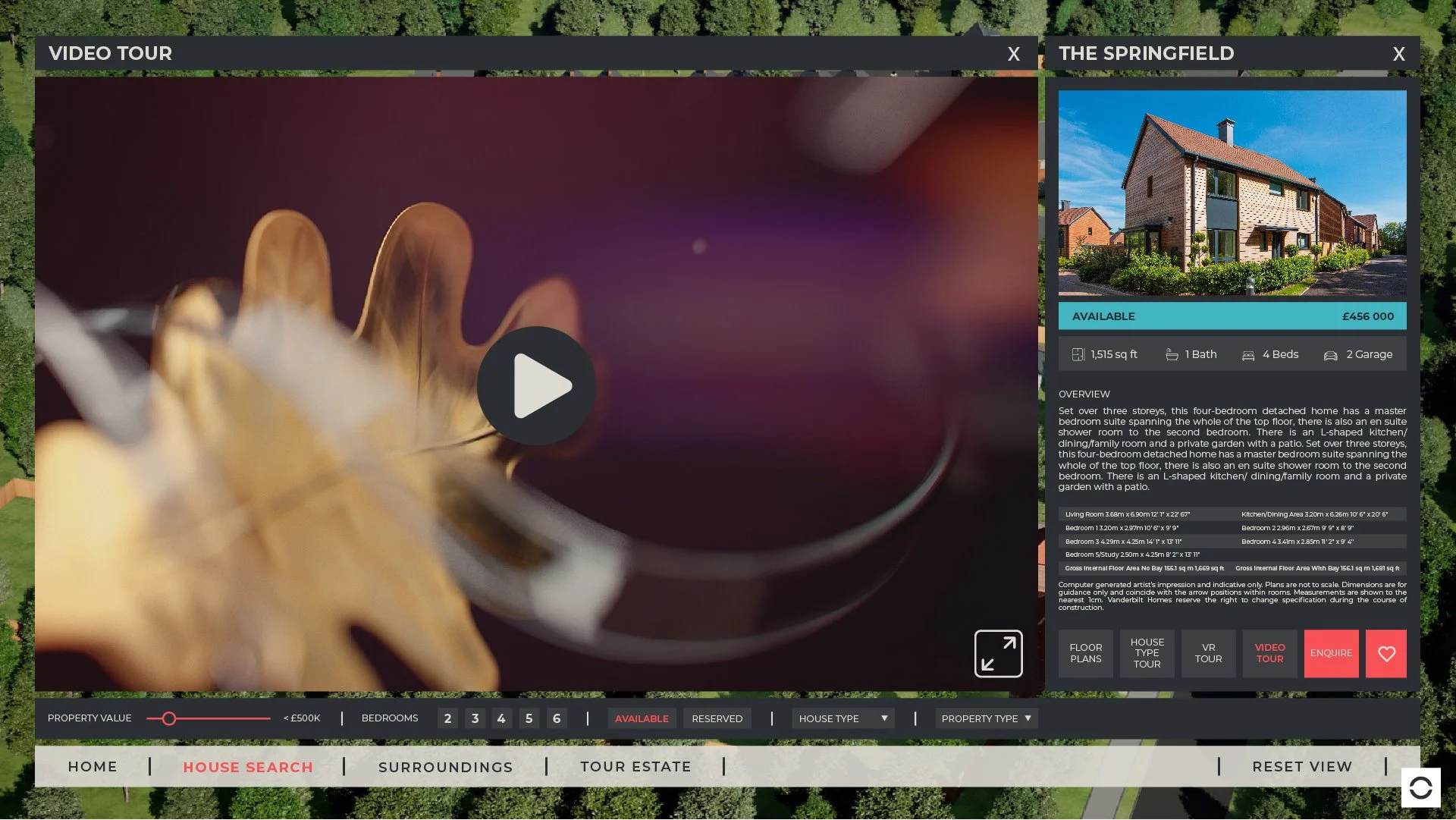Filter by 4 bedrooms
Image resolution: width=1456 pixels, height=820 pixels.
(501, 718)
